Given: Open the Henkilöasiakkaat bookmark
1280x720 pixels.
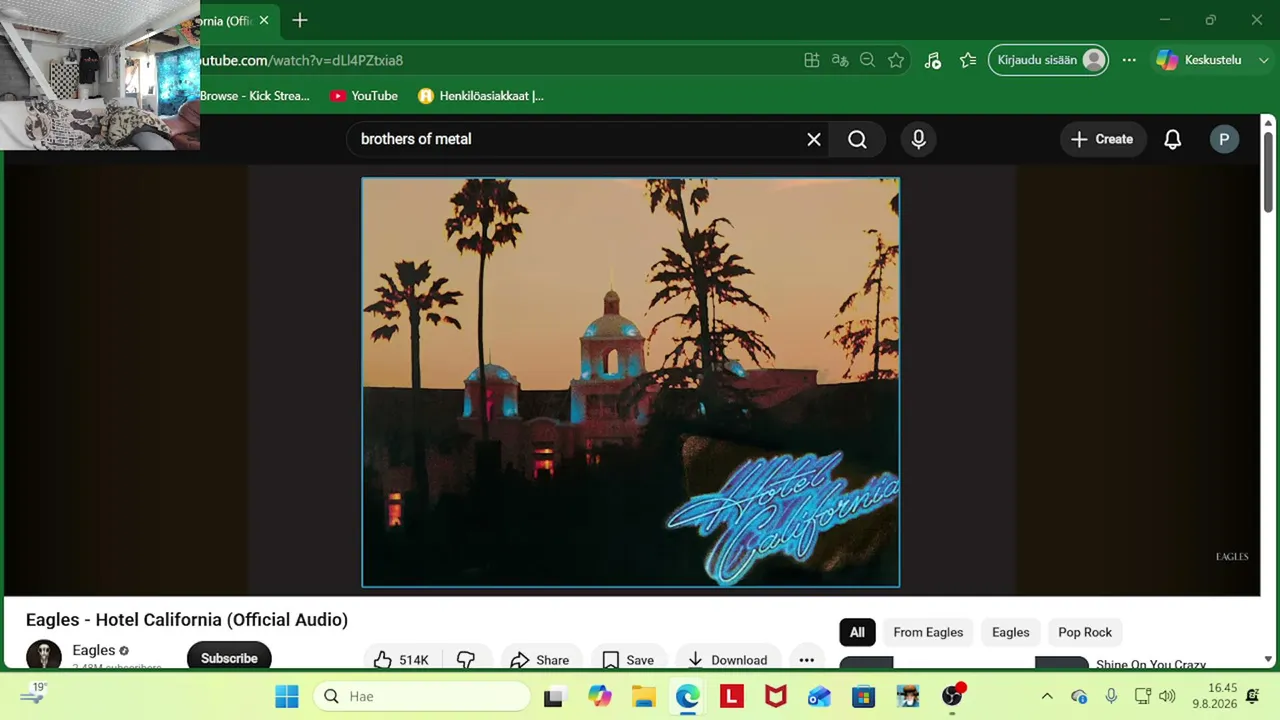Looking at the screenshot, I should point(481,96).
